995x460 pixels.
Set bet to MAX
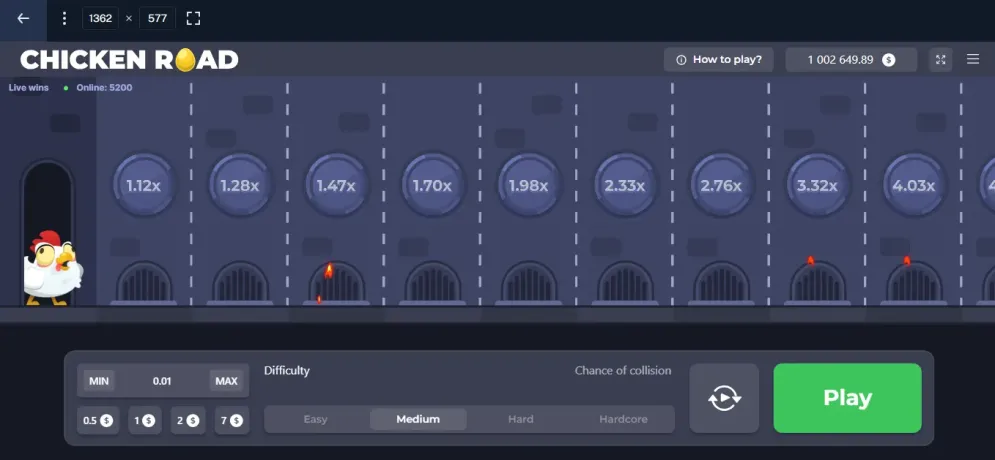pyautogui.click(x=227, y=381)
